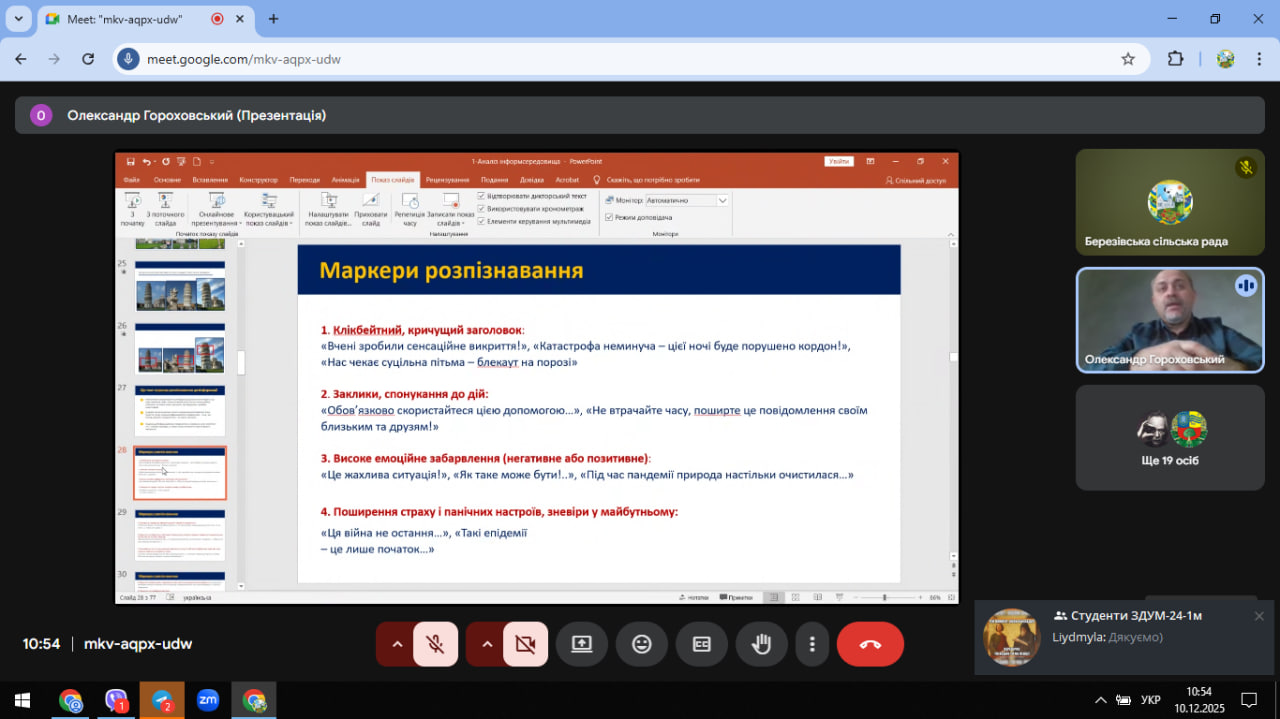Viewport: 1280px width, 719px height.
Task: Open Zoom from the Windows taskbar
Action: click(207, 700)
